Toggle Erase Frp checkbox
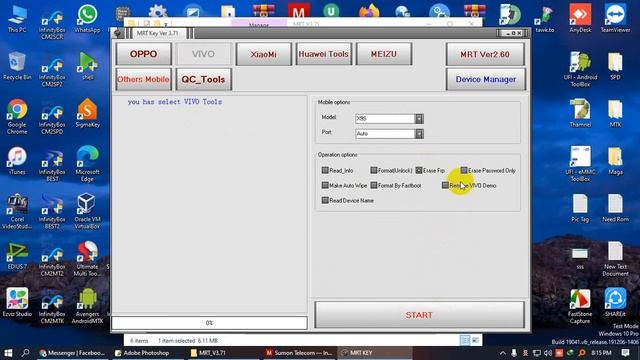Image resolution: width=640 pixels, height=360 pixels. [x=419, y=170]
